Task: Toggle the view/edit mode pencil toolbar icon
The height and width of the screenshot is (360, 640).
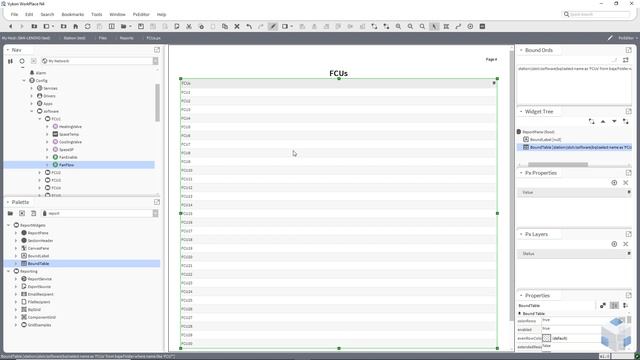Action: pyautogui.click(x=273, y=27)
